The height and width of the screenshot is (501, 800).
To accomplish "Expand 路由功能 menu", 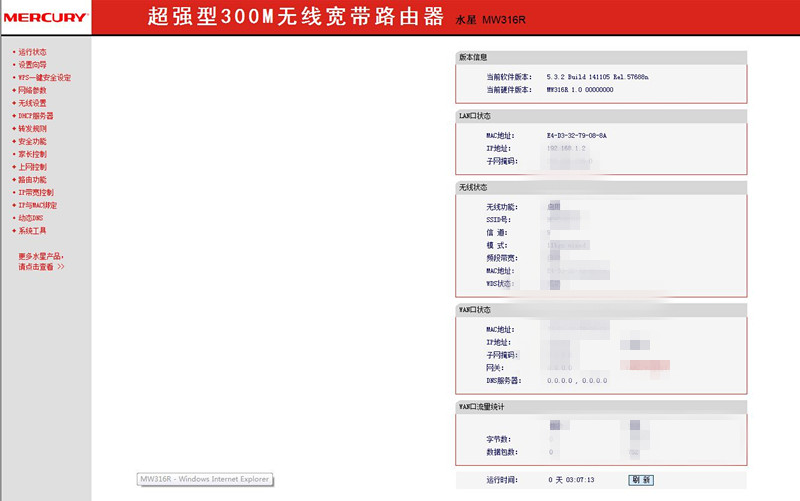I will [32, 180].
